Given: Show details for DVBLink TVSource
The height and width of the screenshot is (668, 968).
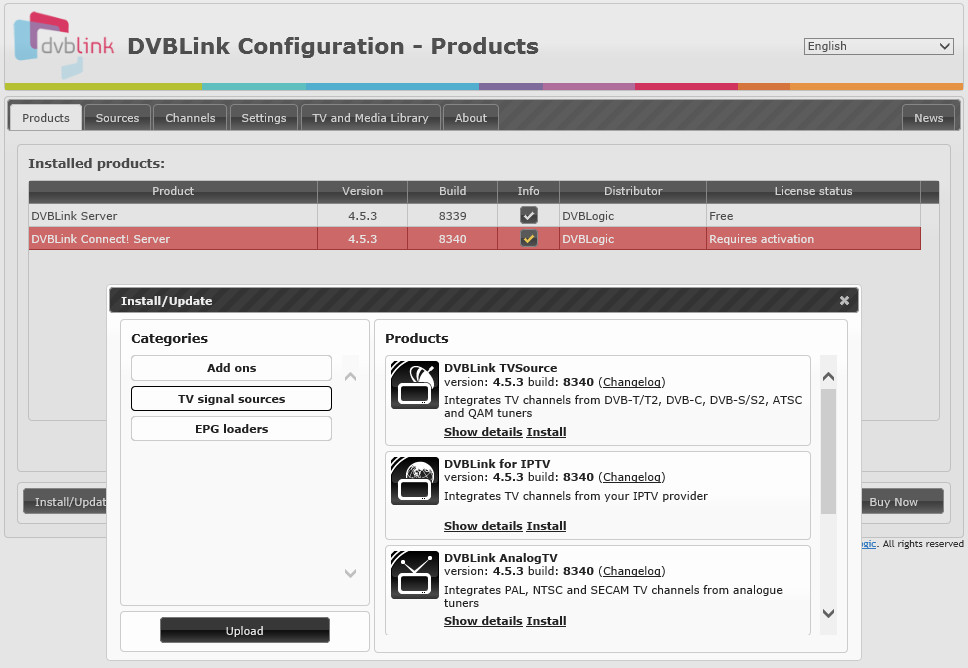Looking at the screenshot, I should pos(483,432).
